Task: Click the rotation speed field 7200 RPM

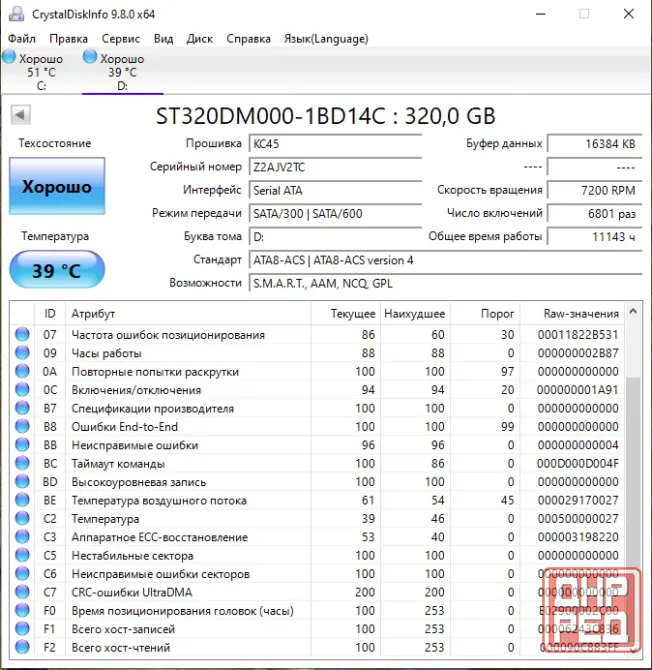Action: tap(595, 190)
